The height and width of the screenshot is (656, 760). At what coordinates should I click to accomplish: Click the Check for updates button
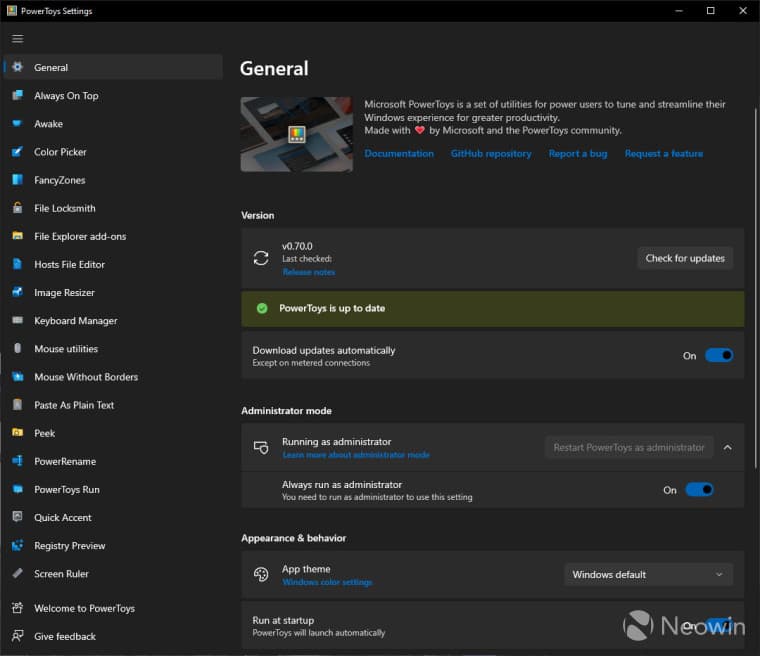pyautogui.click(x=685, y=258)
